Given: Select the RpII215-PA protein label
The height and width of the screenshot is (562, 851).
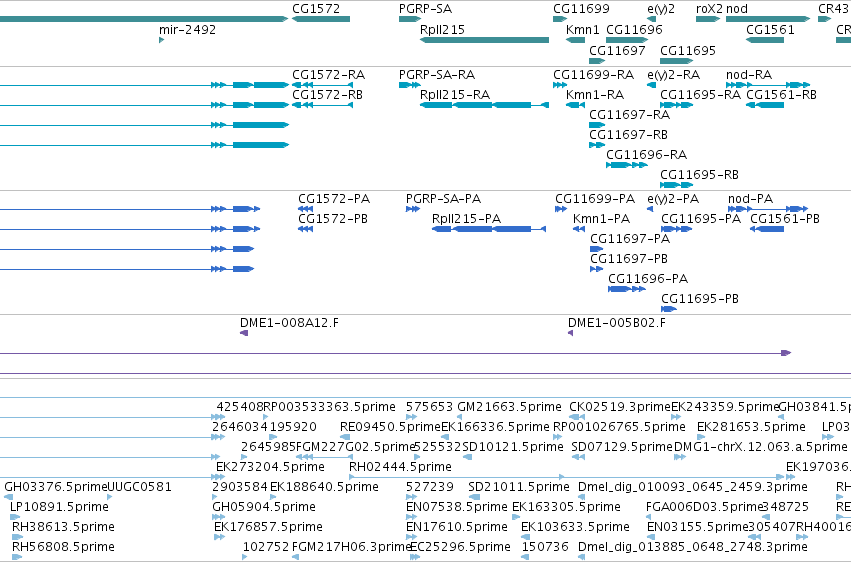Looking at the screenshot, I should [x=466, y=219].
